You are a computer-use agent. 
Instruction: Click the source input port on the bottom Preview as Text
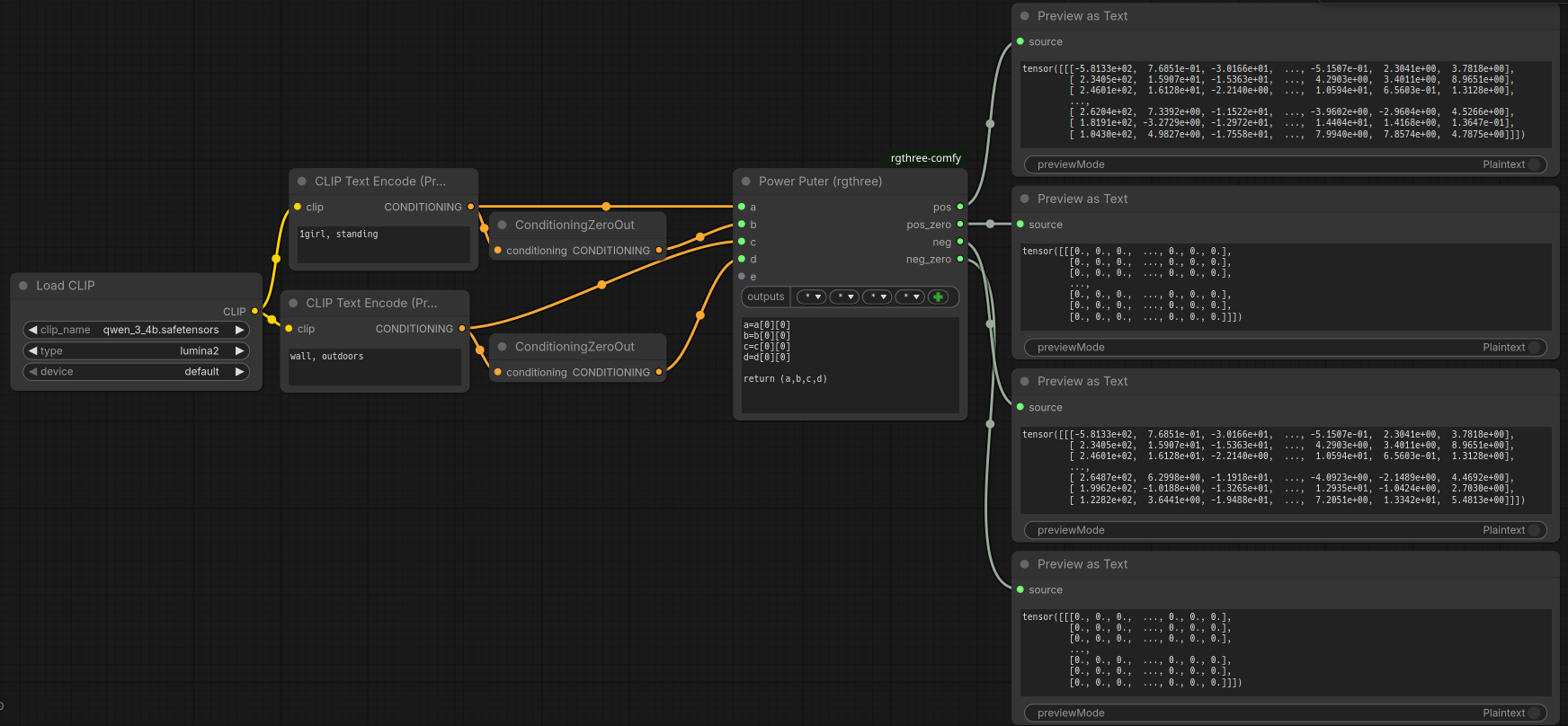[x=1020, y=589]
